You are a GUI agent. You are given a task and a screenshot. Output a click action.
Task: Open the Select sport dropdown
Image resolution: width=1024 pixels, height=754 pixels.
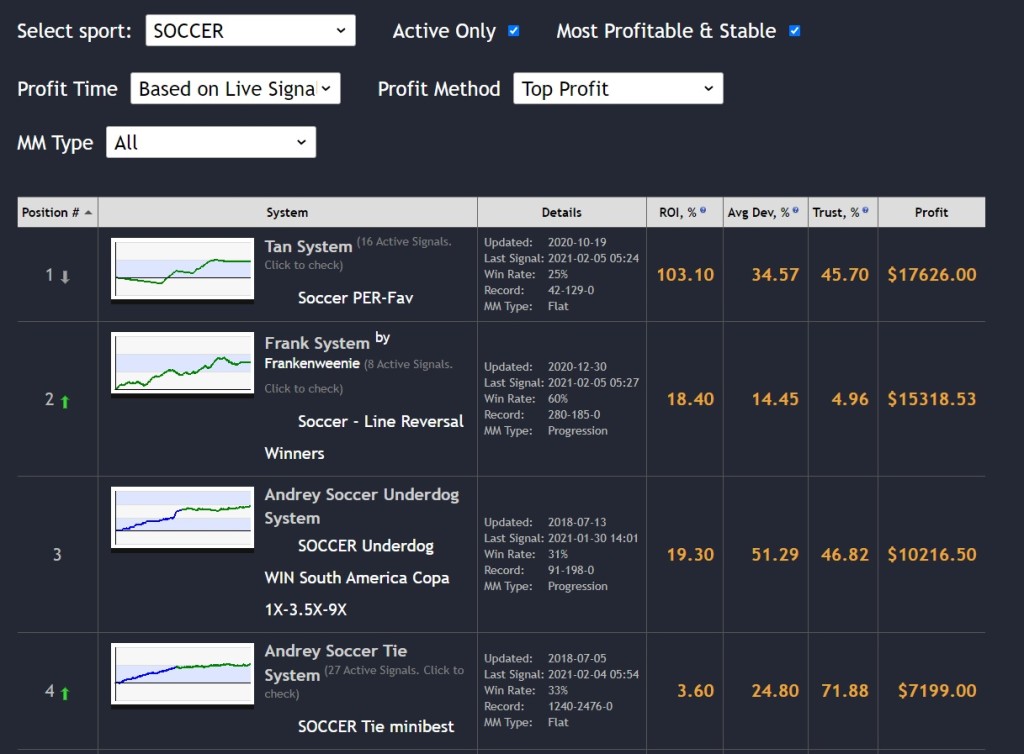[249, 30]
